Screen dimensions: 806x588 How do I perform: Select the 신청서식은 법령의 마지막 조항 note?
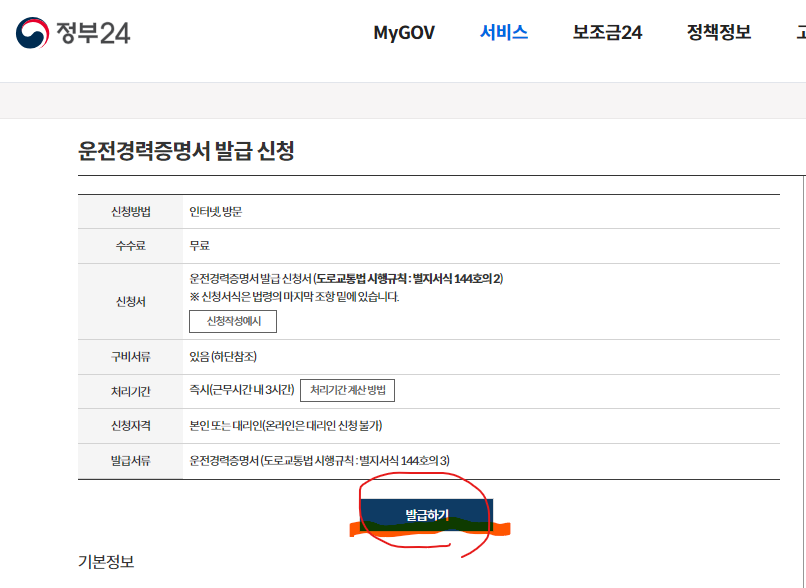tap(294, 297)
